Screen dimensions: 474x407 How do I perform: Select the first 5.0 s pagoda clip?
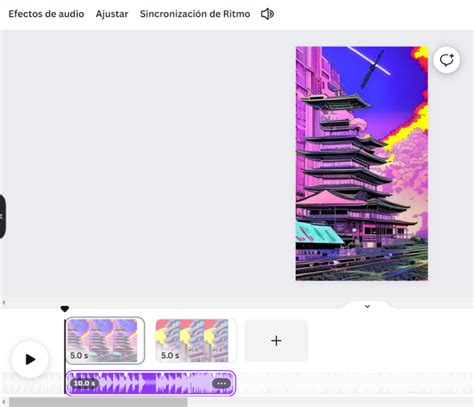pyautogui.click(x=105, y=340)
